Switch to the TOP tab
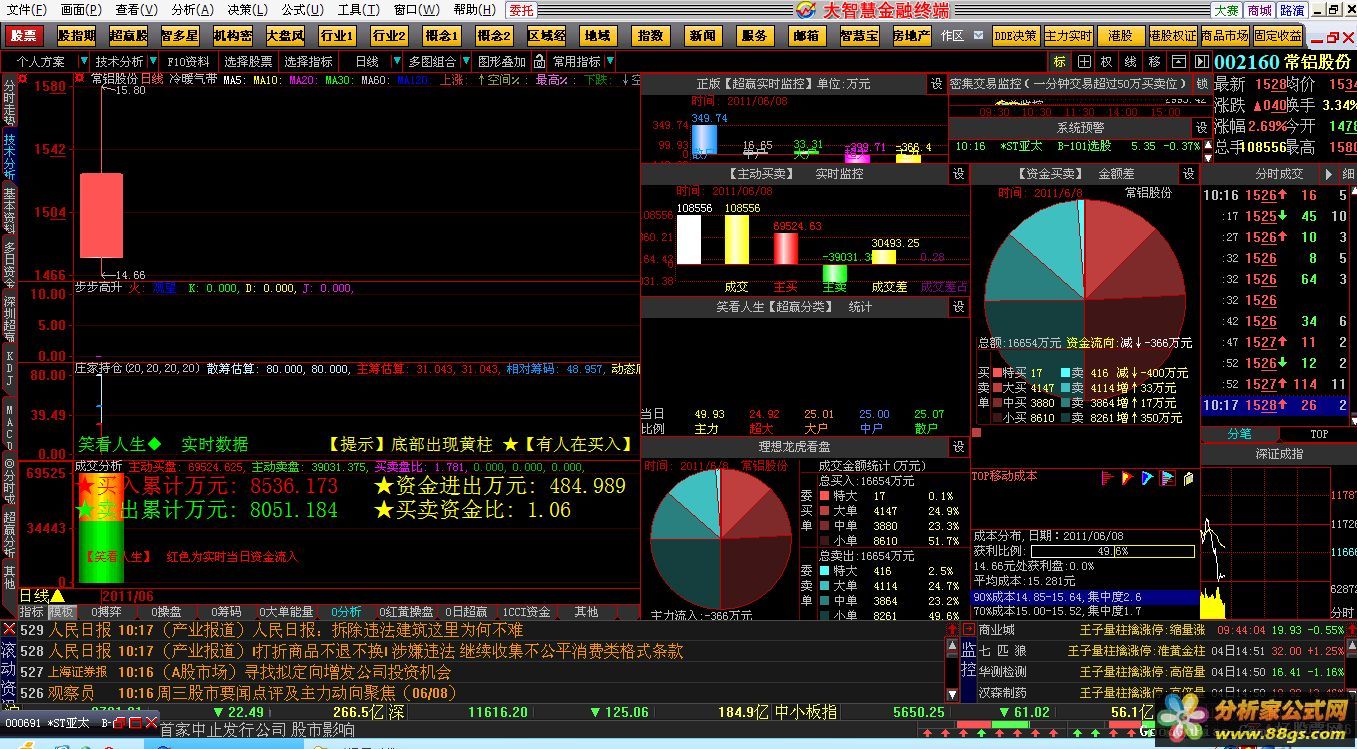This screenshot has width=1357, height=749. pos(1319,434)
